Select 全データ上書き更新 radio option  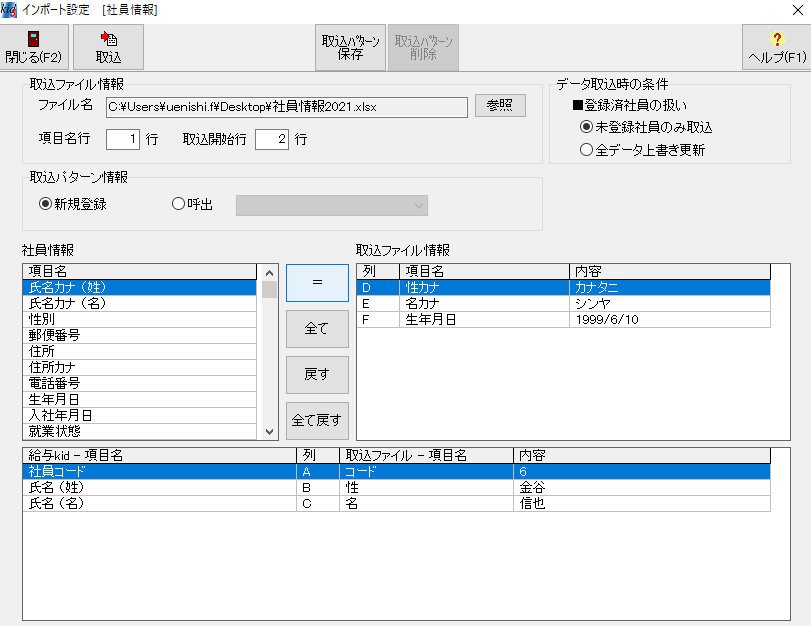click(x=587, y=150)
